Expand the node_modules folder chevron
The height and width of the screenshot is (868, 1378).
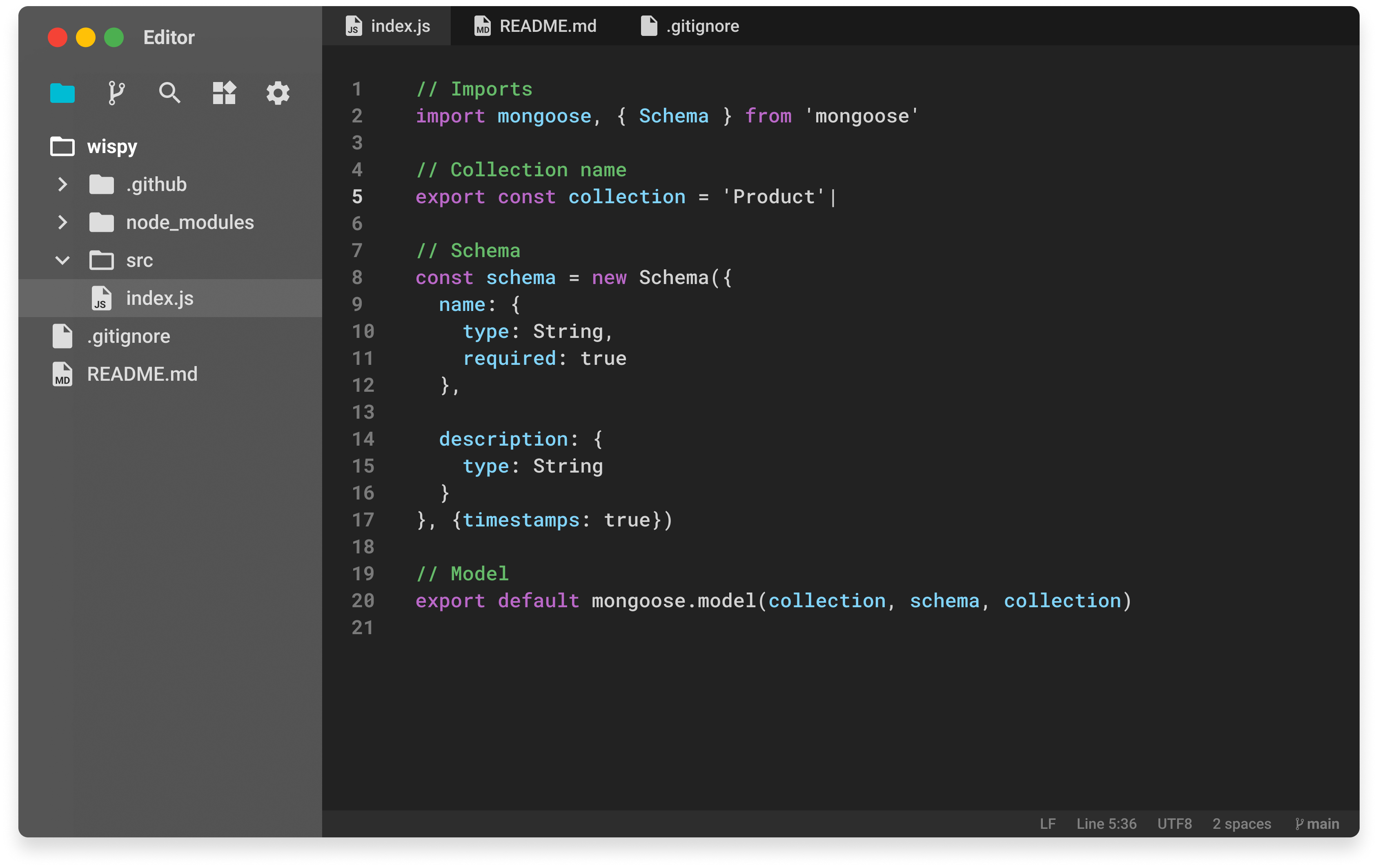[62, 222]
